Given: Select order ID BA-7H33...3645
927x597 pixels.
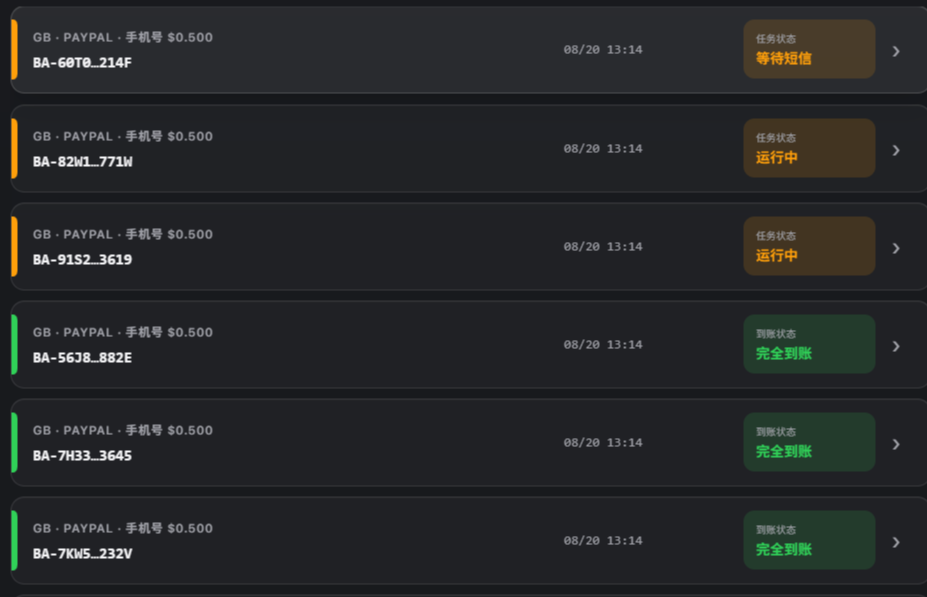Looking at the screenshot, I should coord(82,456).
